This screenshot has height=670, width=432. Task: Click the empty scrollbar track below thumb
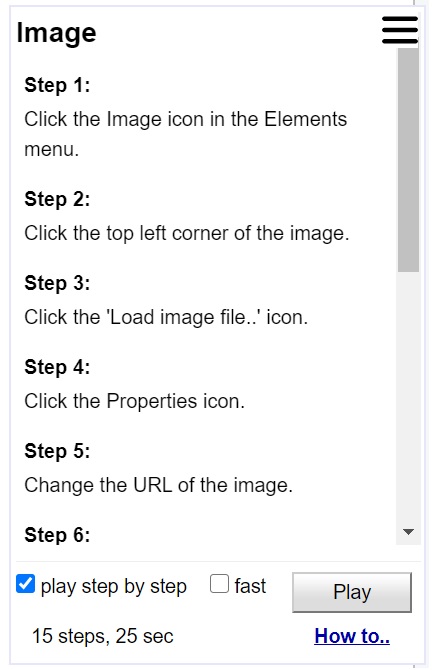[x=408, y=395]
